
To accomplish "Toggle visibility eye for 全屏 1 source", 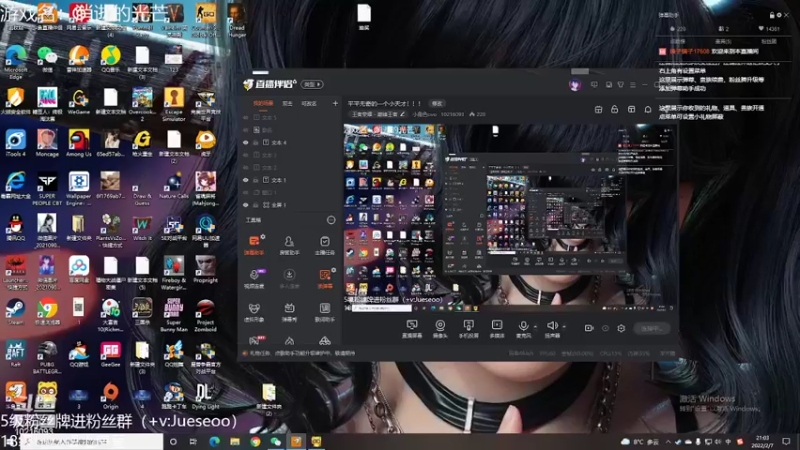I will click(x=245, y=205).
